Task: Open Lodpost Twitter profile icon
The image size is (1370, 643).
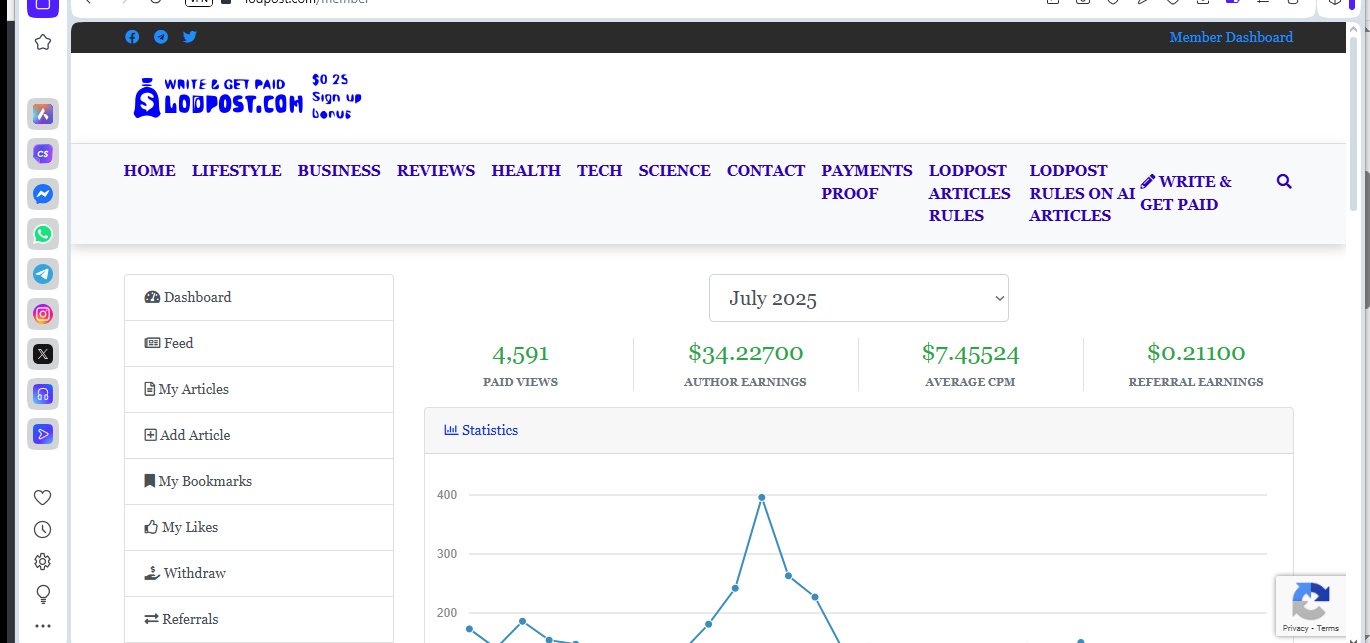Action: coord(190,37)
